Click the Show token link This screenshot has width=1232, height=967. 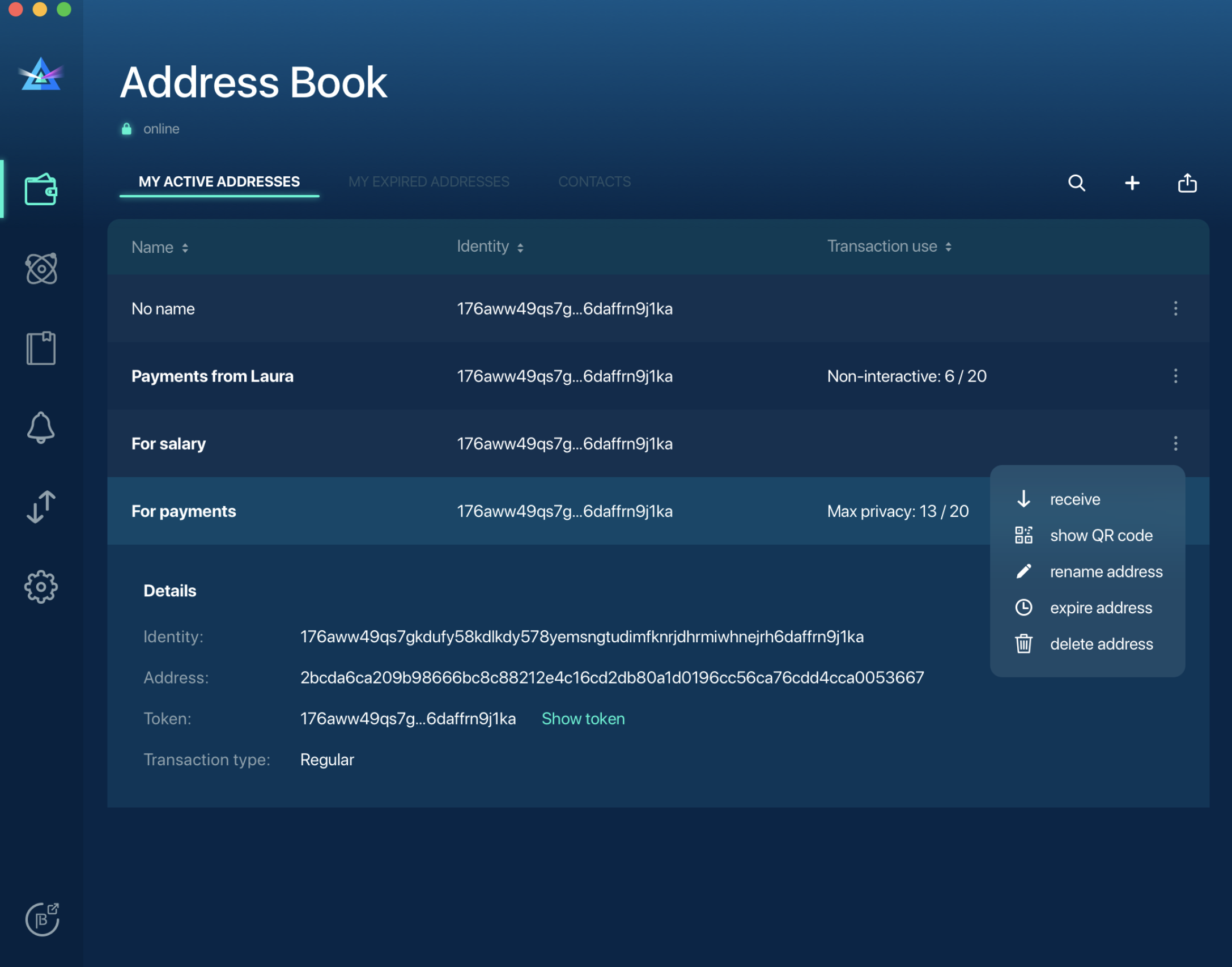(x=583, y=718)
